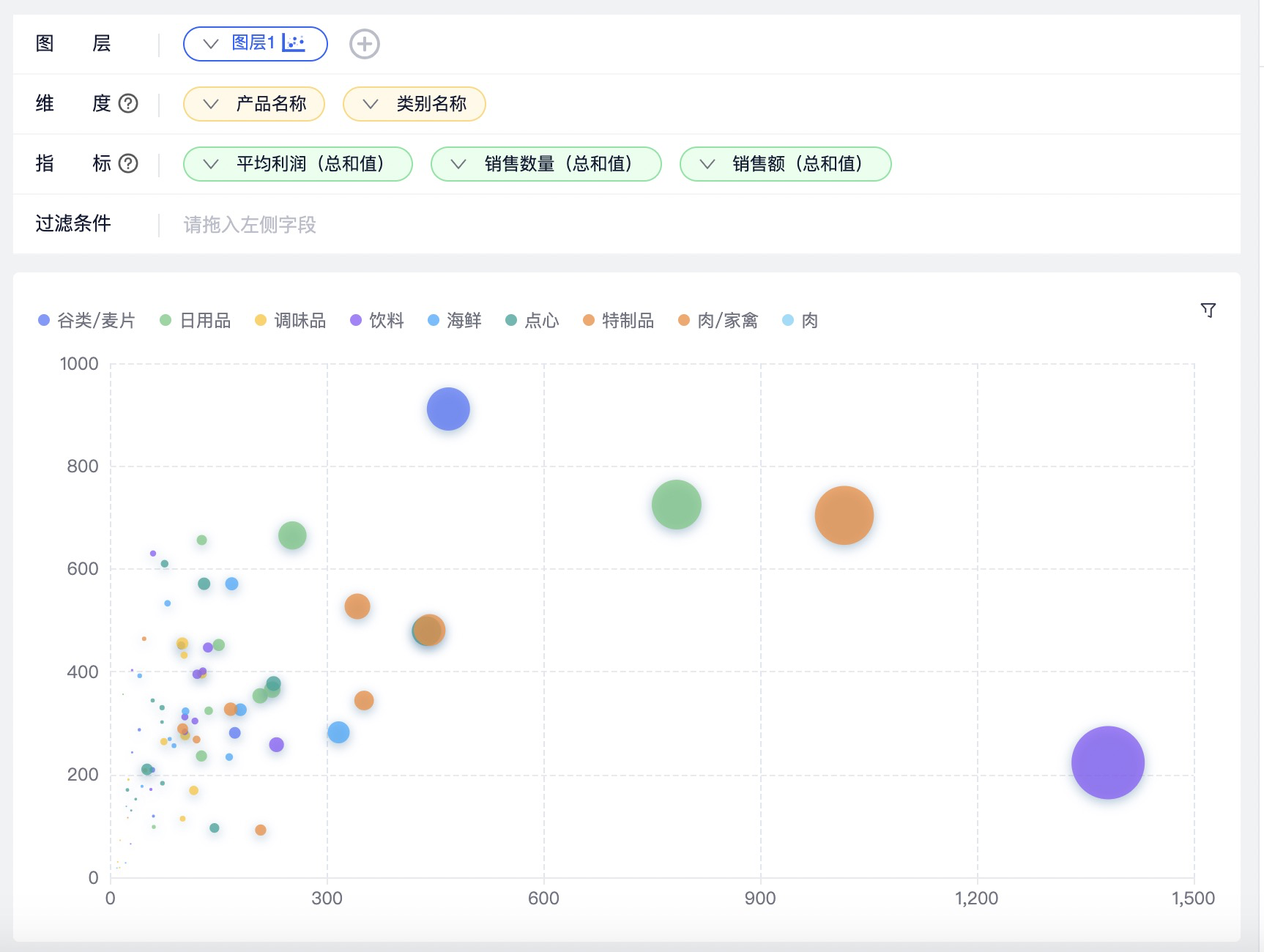This screenshot has width=1264, height=952.
Task: Toggle 日用品 legend item
Action: pyautogui.click(x=196, y=321)
